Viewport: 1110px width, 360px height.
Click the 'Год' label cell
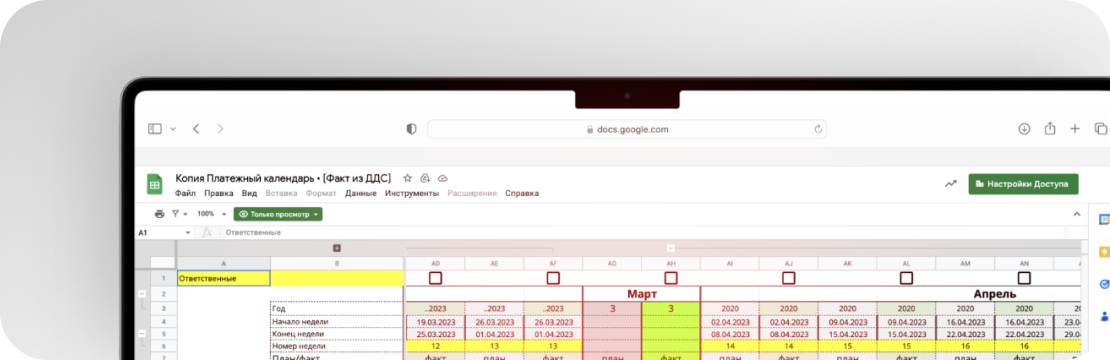click(337, 308)
